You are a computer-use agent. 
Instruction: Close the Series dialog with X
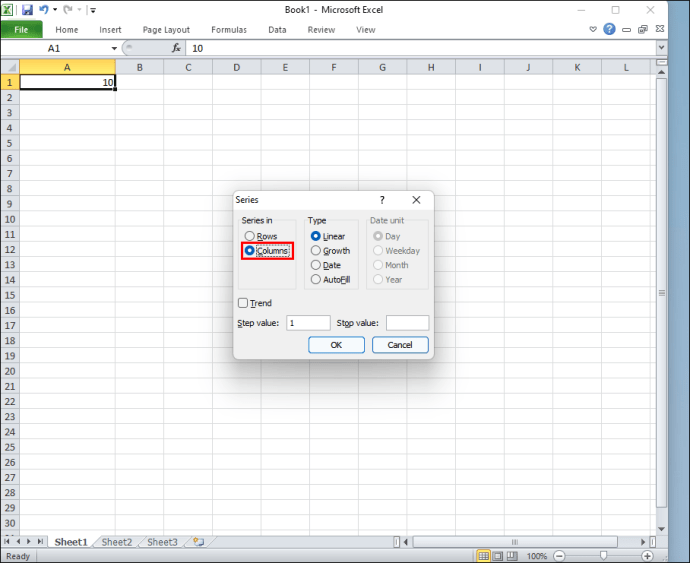[x=416, y=200]
